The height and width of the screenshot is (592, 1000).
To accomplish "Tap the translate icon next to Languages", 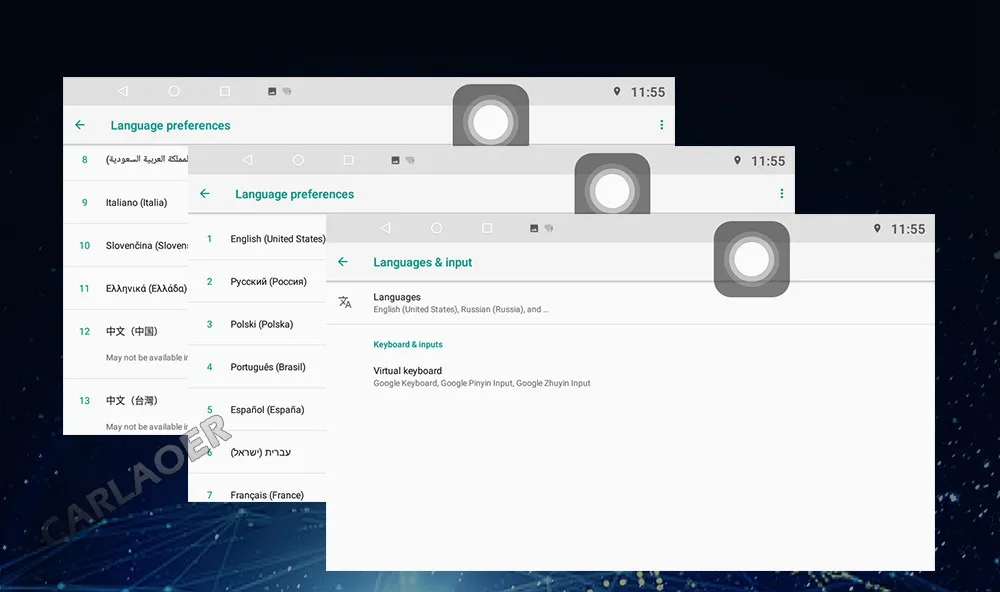I will (x=345, y=302).
